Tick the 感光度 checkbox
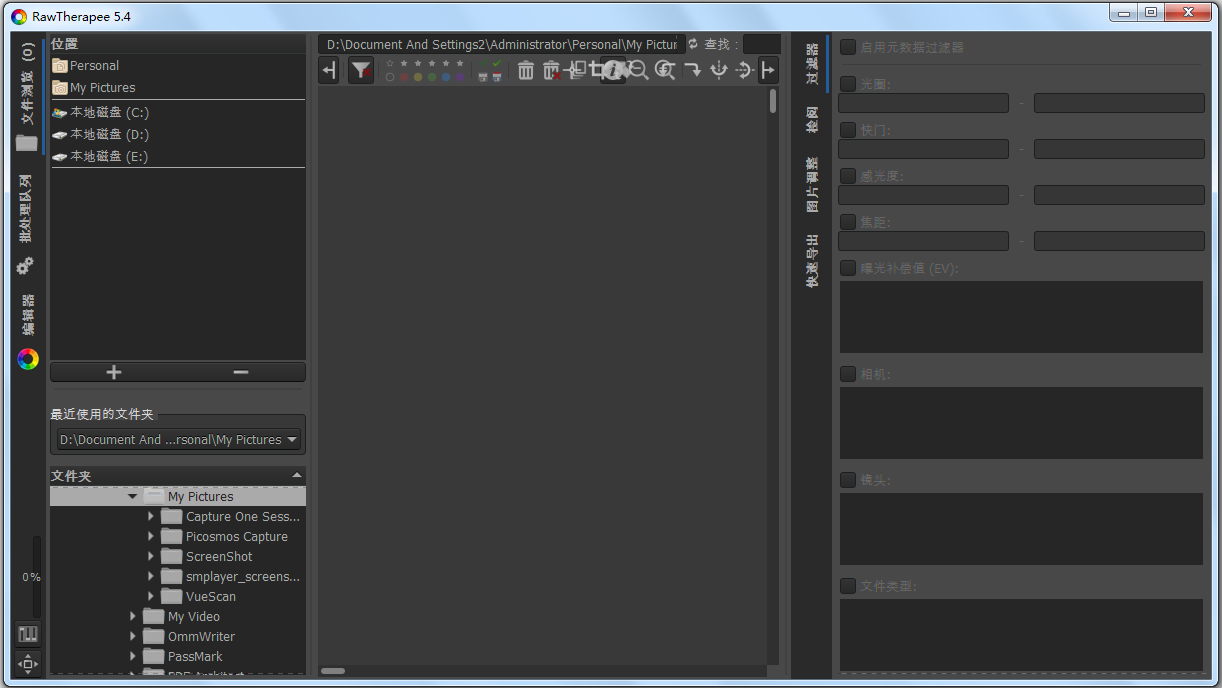The image size is (1222, 688). pyautogui.click(x=848, y=176)
